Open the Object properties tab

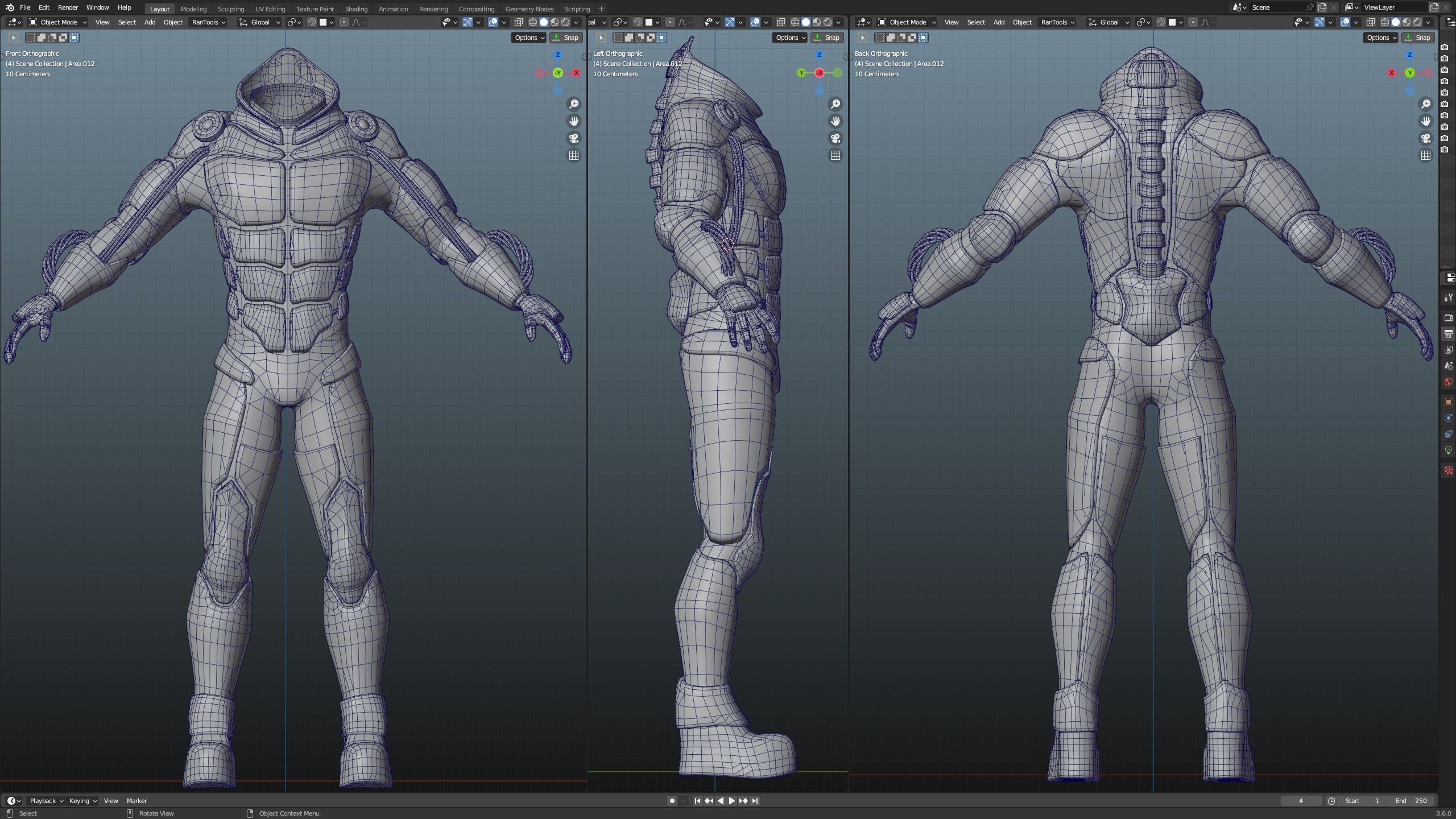click(x=1449, y=402)
